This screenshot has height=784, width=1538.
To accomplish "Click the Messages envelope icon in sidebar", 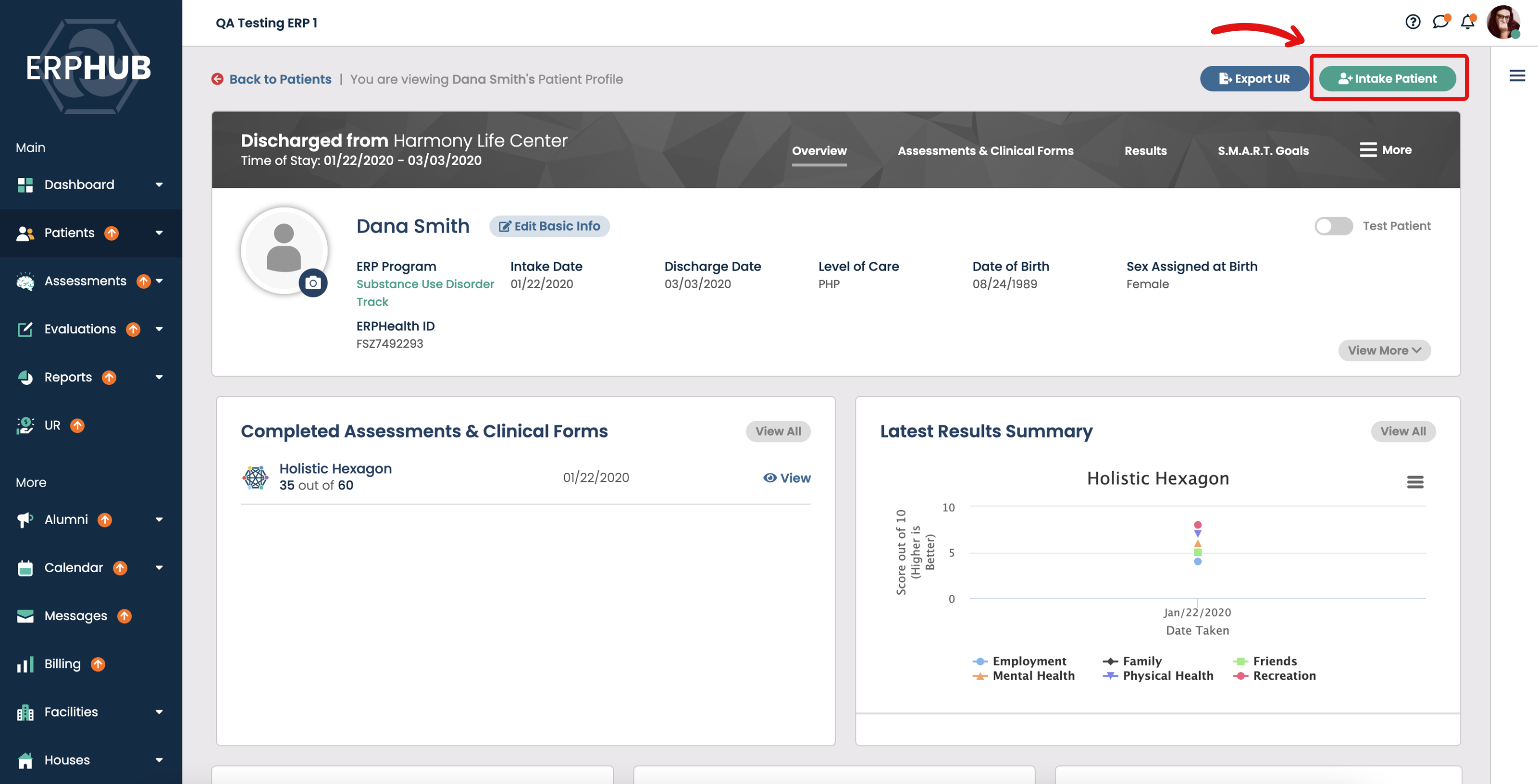I will [x=25, y=616].
